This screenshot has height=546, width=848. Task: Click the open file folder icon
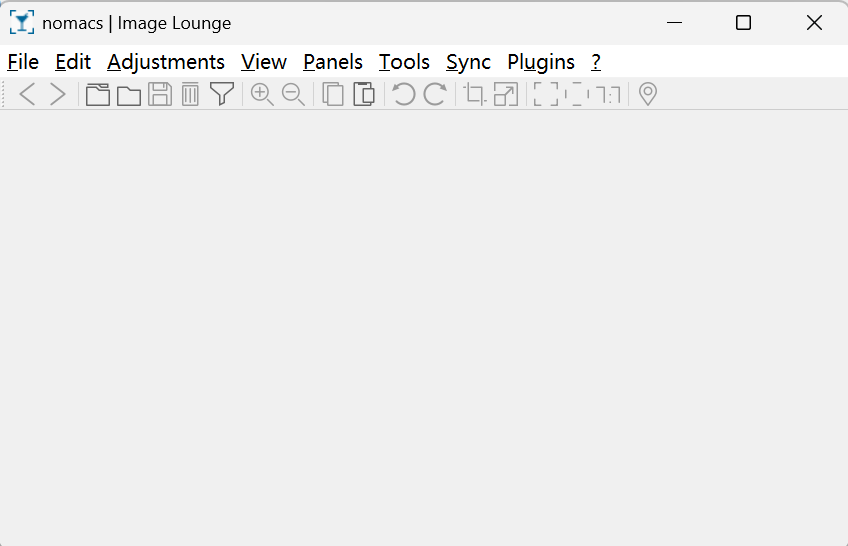129,95
